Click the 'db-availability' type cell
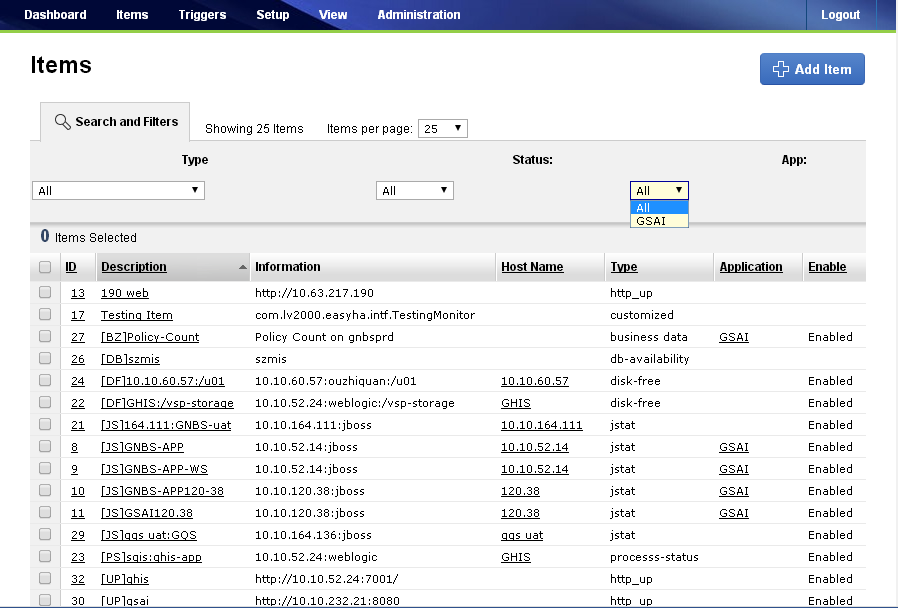Screen dimensions: 898x608 point(649,359)
